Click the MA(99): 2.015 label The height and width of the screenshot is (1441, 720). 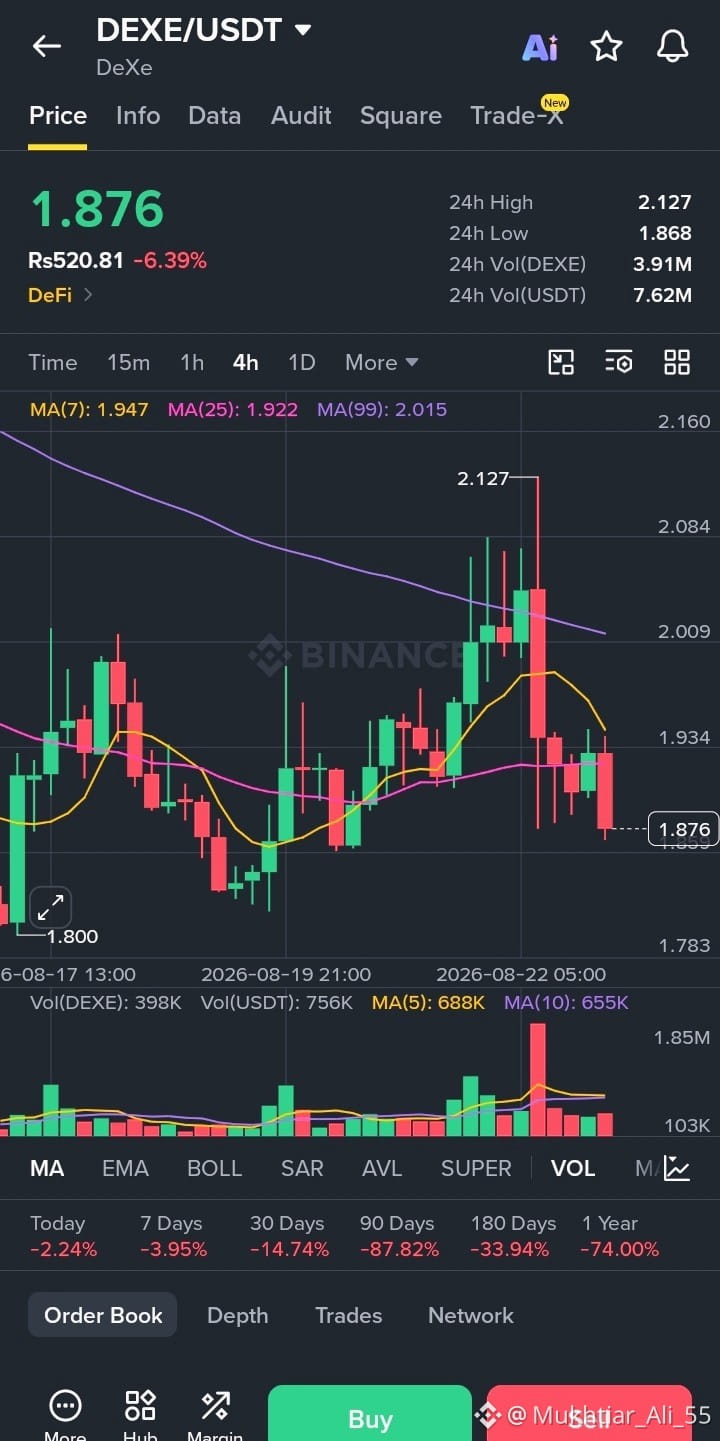382,409
